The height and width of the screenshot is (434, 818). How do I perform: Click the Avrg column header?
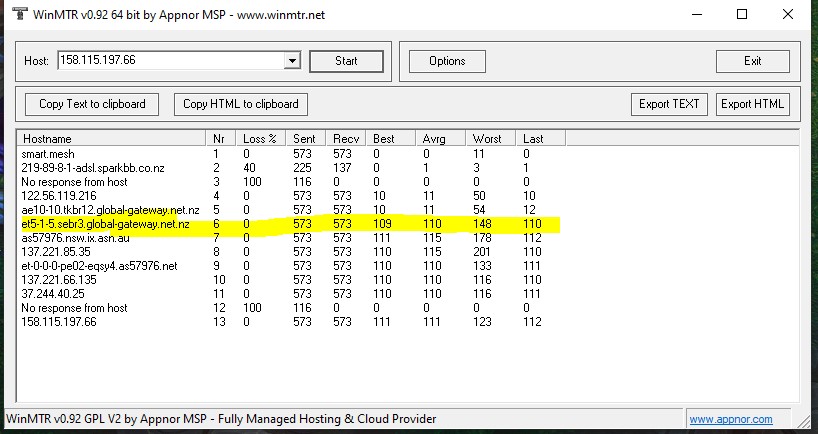click(x=440, y=139)
